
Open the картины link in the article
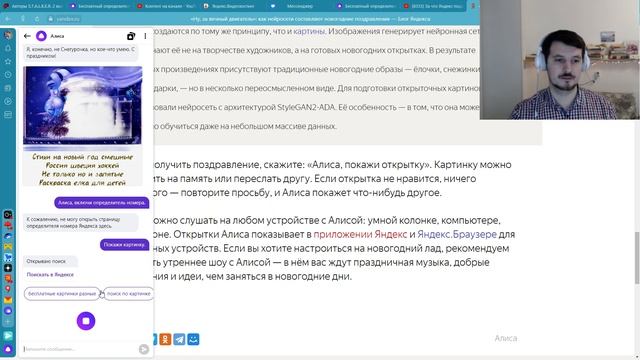tap(309, 31)
